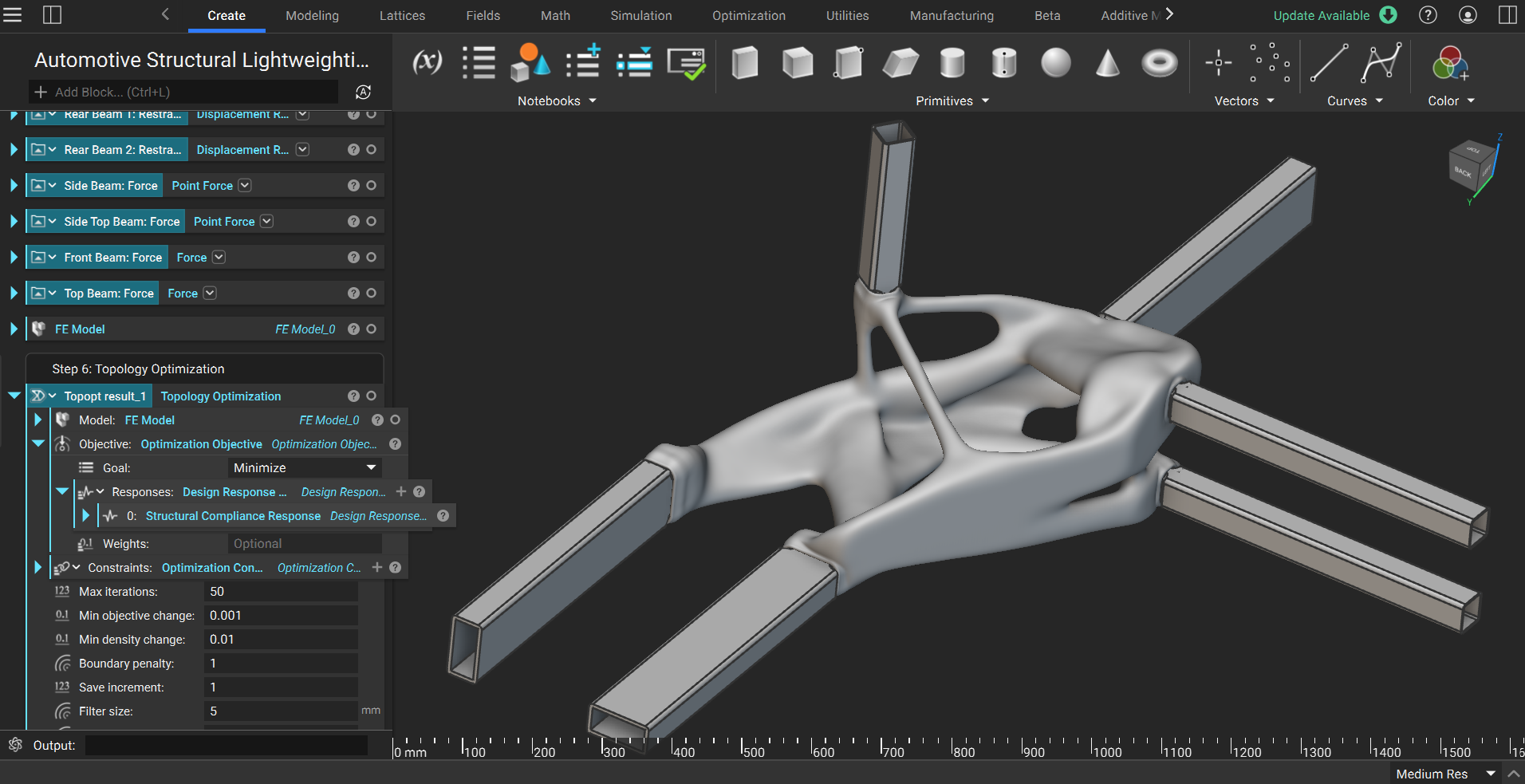Toggle visibility circle for Front Beam: Force
The width and height of the screenshot is (1525, 784).
[x=371, y=257]
